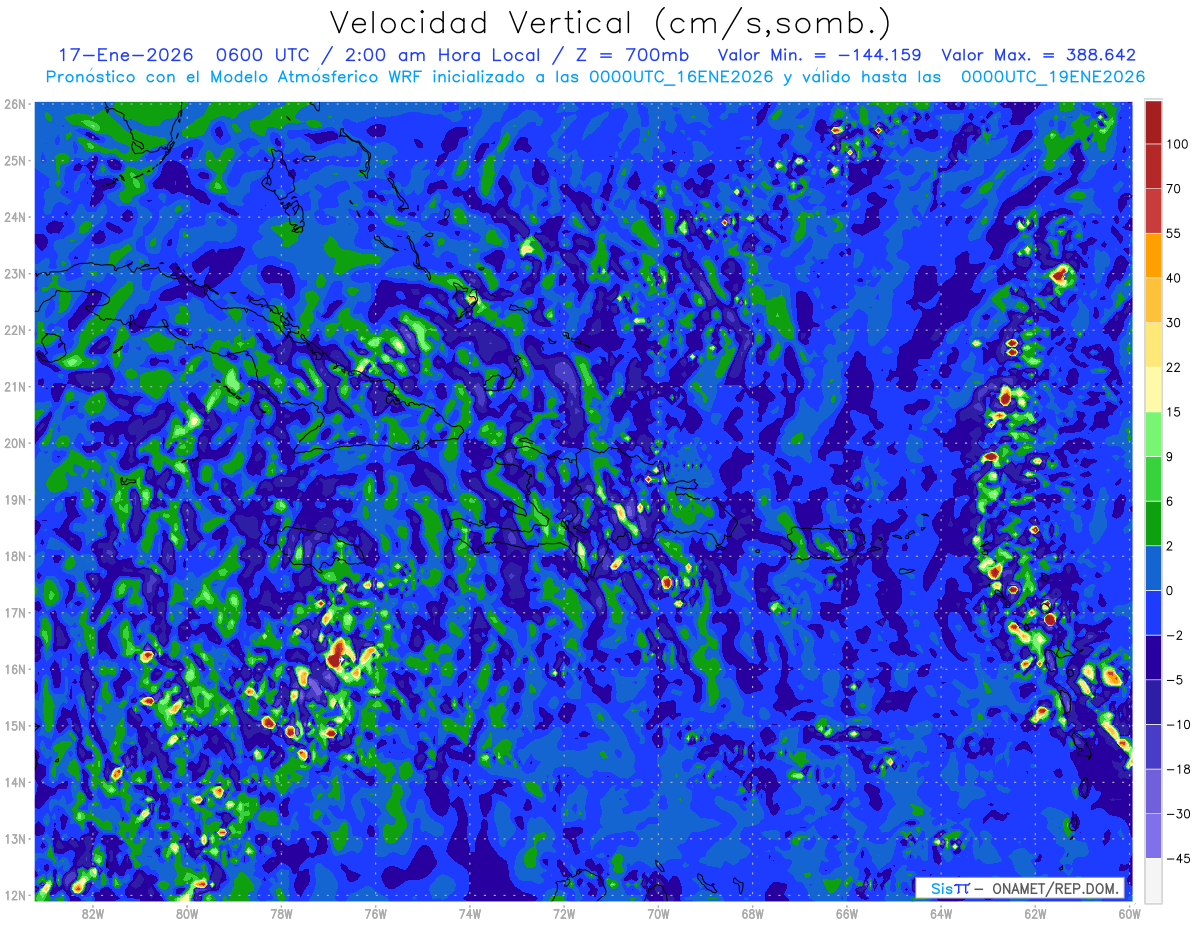Click the dark green swatch between 6 and 2
This screenshot has width=1200, height=927.
pyautogui.click(x=1153, y=522)
